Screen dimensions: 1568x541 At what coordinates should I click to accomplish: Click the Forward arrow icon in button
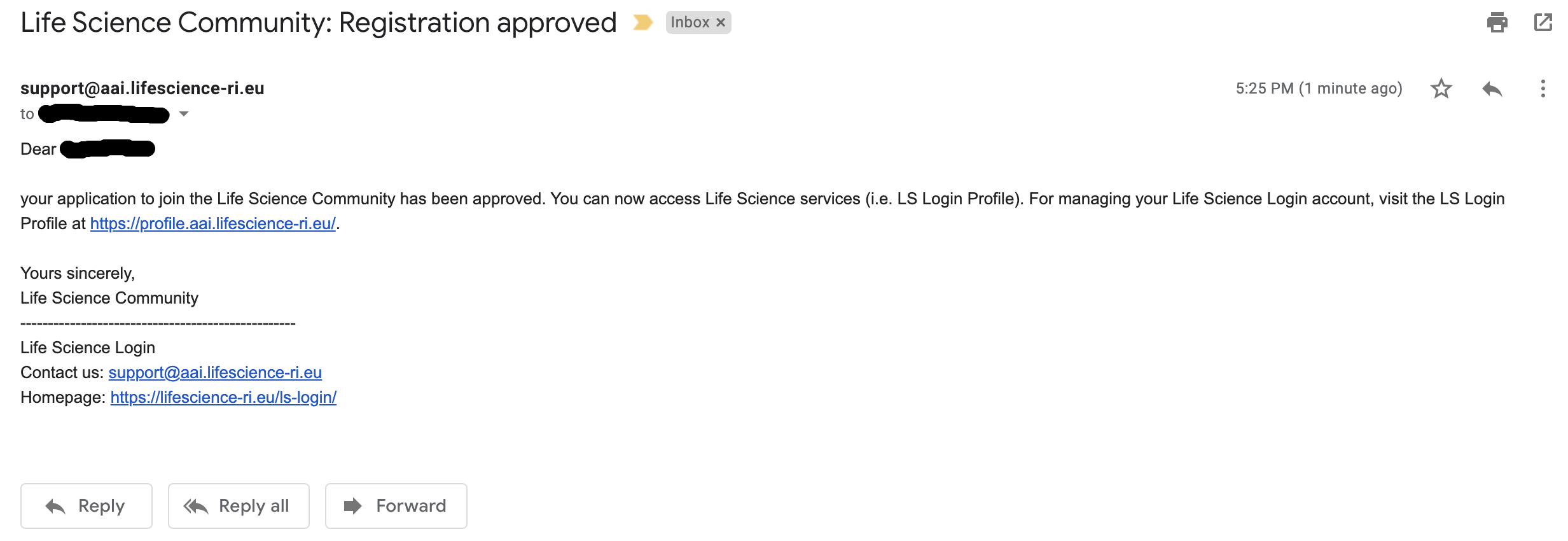(352, 506)
